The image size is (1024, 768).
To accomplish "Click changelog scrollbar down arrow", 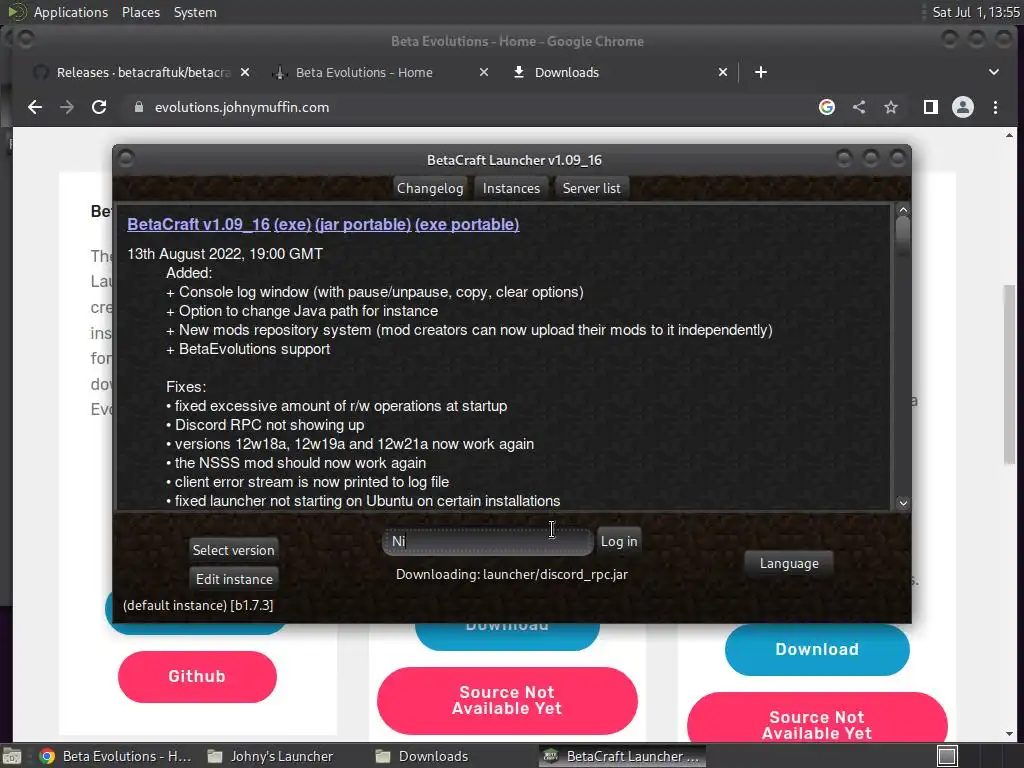I will point(903,503).
